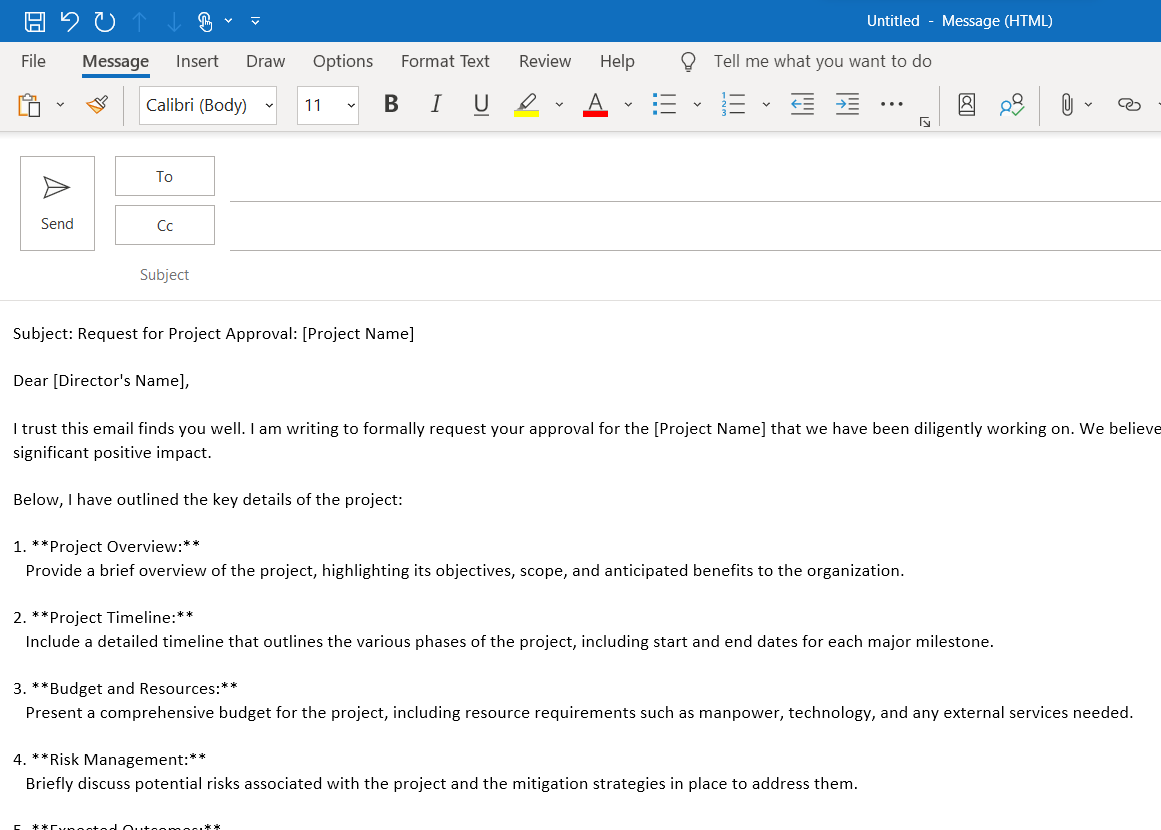Image resolution: width=1161 pixels, height=830 pixels.
Task: Click the '**Project Overview:**' heading text
Action: [x=116, y=546]
